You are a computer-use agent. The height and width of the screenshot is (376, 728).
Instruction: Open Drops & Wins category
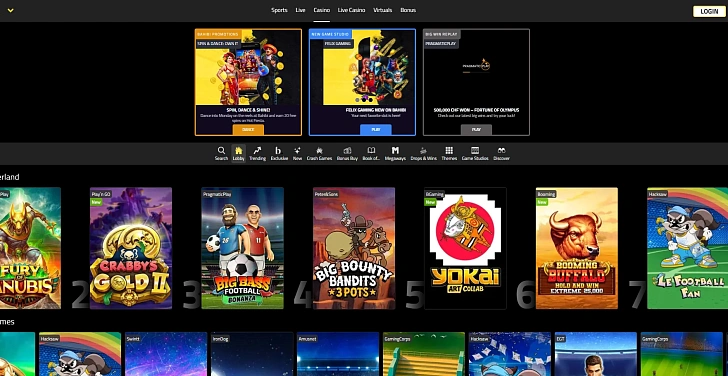coord(423,153)
